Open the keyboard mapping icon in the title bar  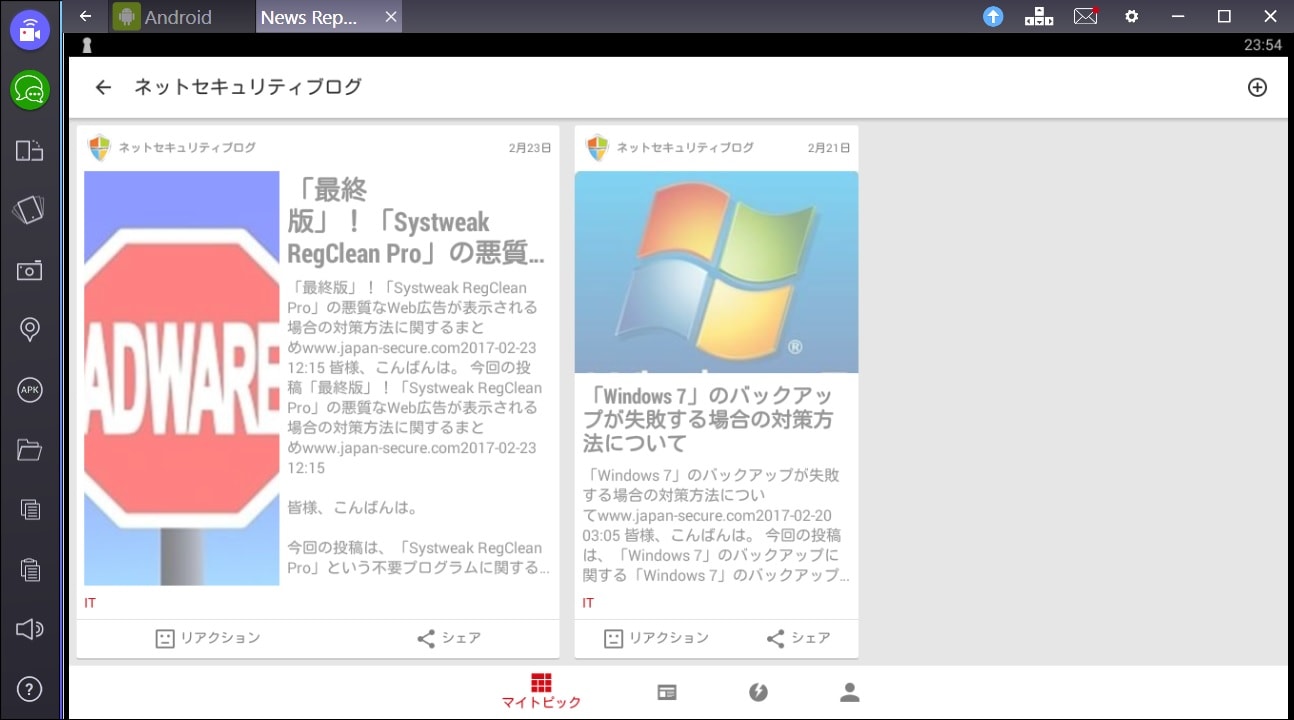(x=1039, y=16)
